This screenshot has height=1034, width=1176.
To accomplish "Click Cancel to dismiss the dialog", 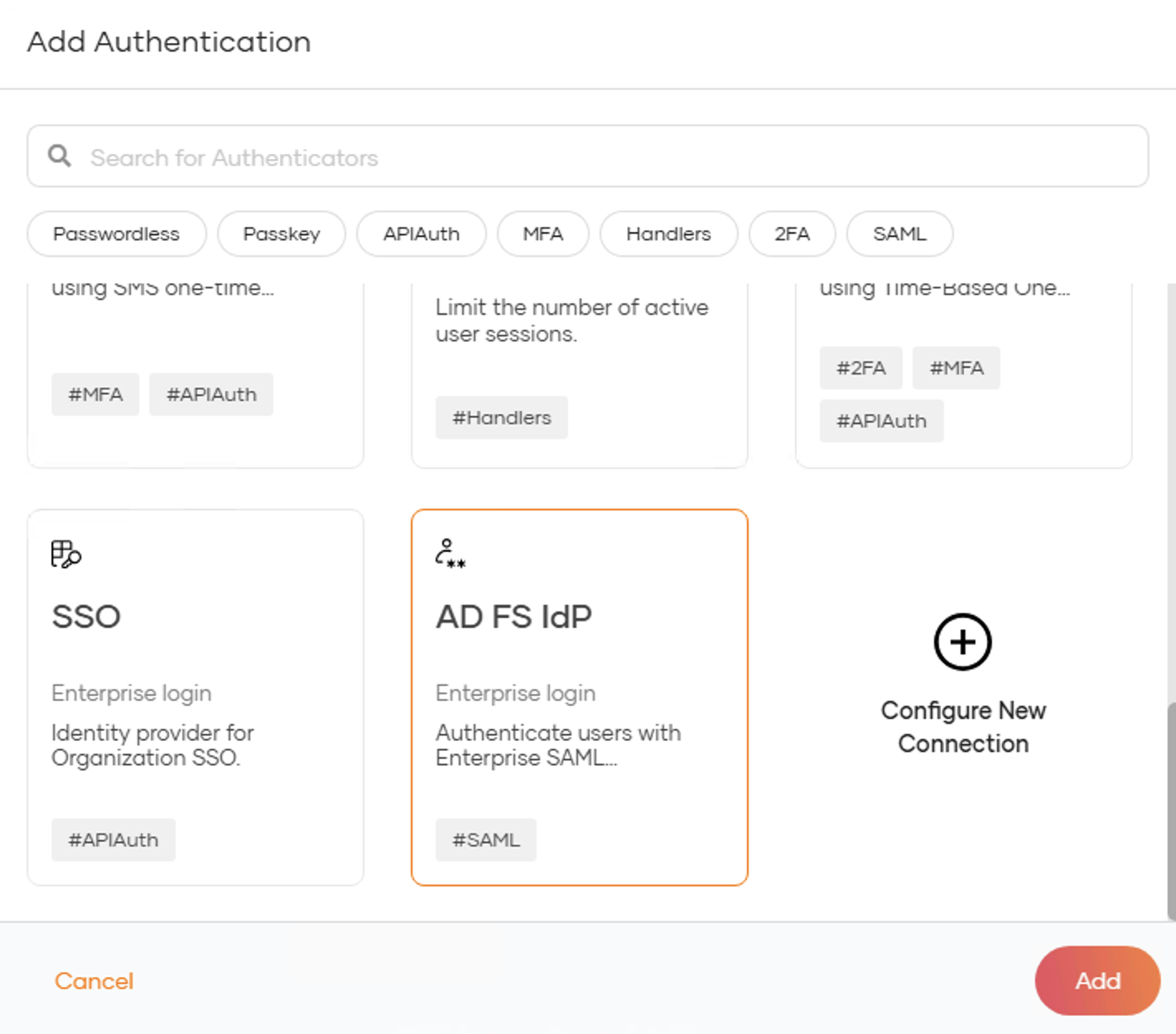I will 94,981.
